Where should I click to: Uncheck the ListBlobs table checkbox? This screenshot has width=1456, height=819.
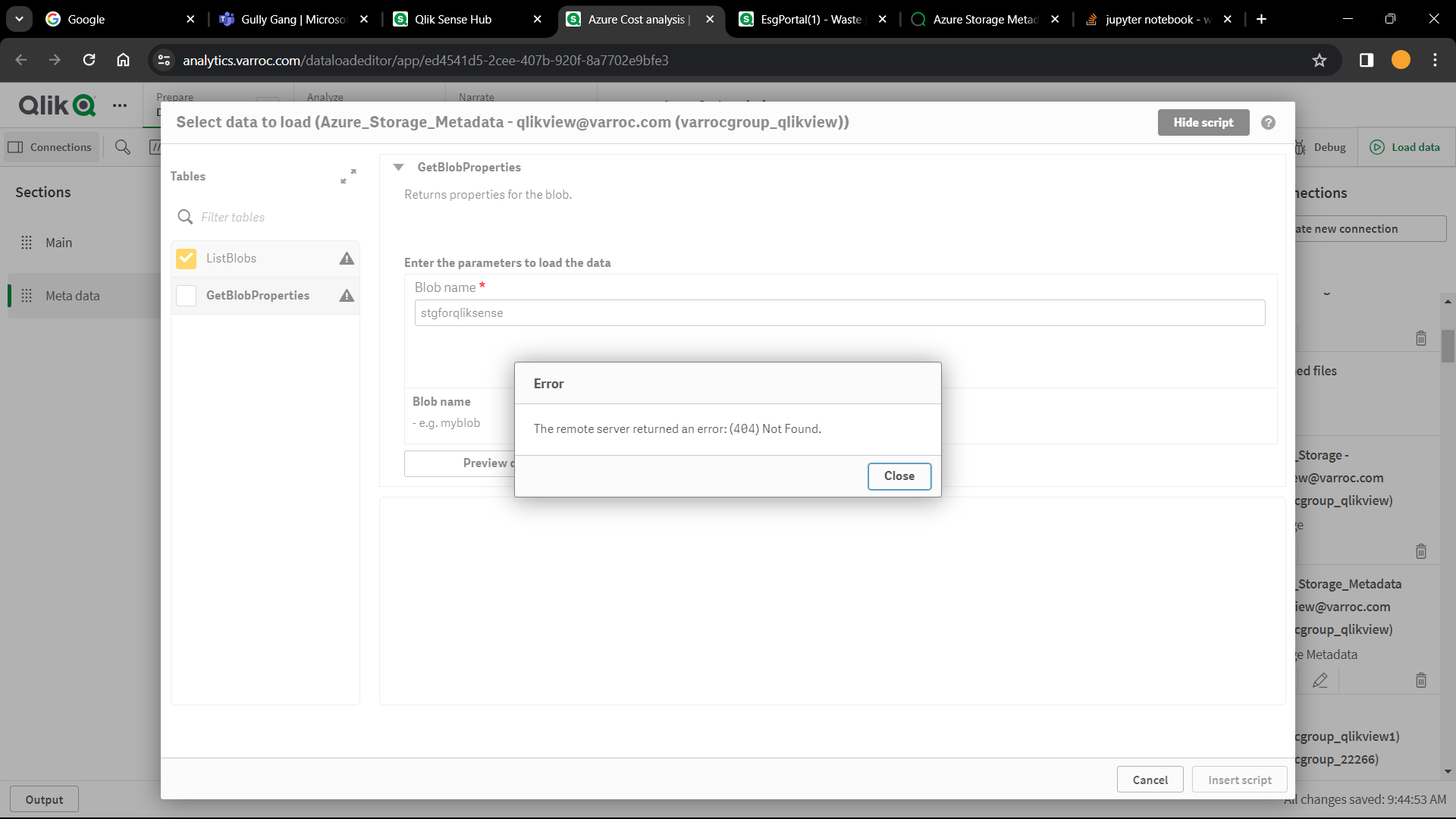pos(186,259)
